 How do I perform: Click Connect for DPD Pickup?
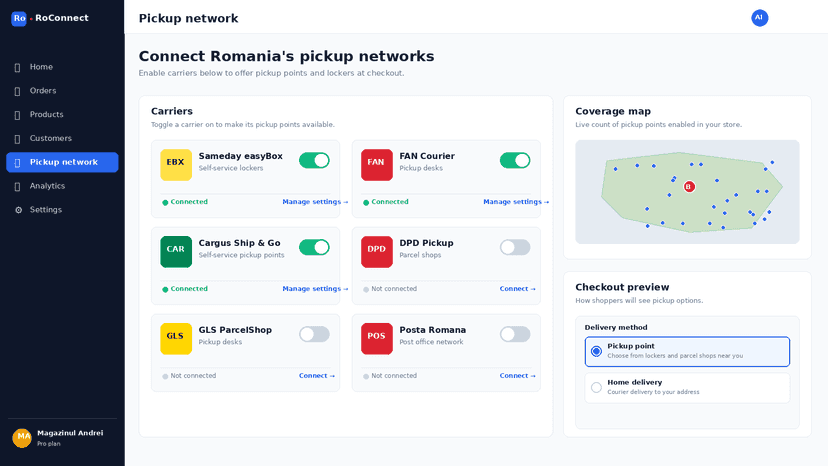(x=518, y=289)
